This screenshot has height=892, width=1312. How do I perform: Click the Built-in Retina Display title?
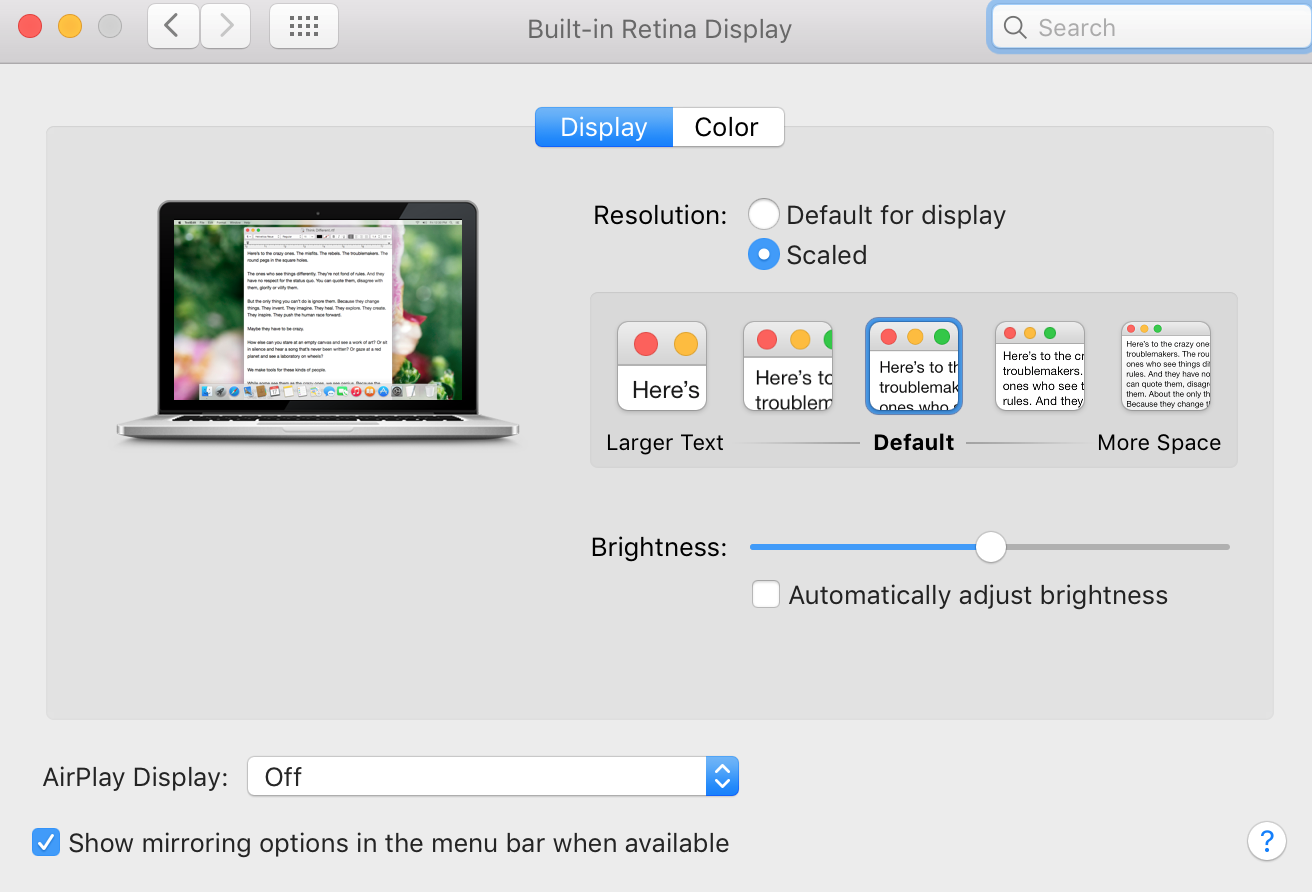660,29
